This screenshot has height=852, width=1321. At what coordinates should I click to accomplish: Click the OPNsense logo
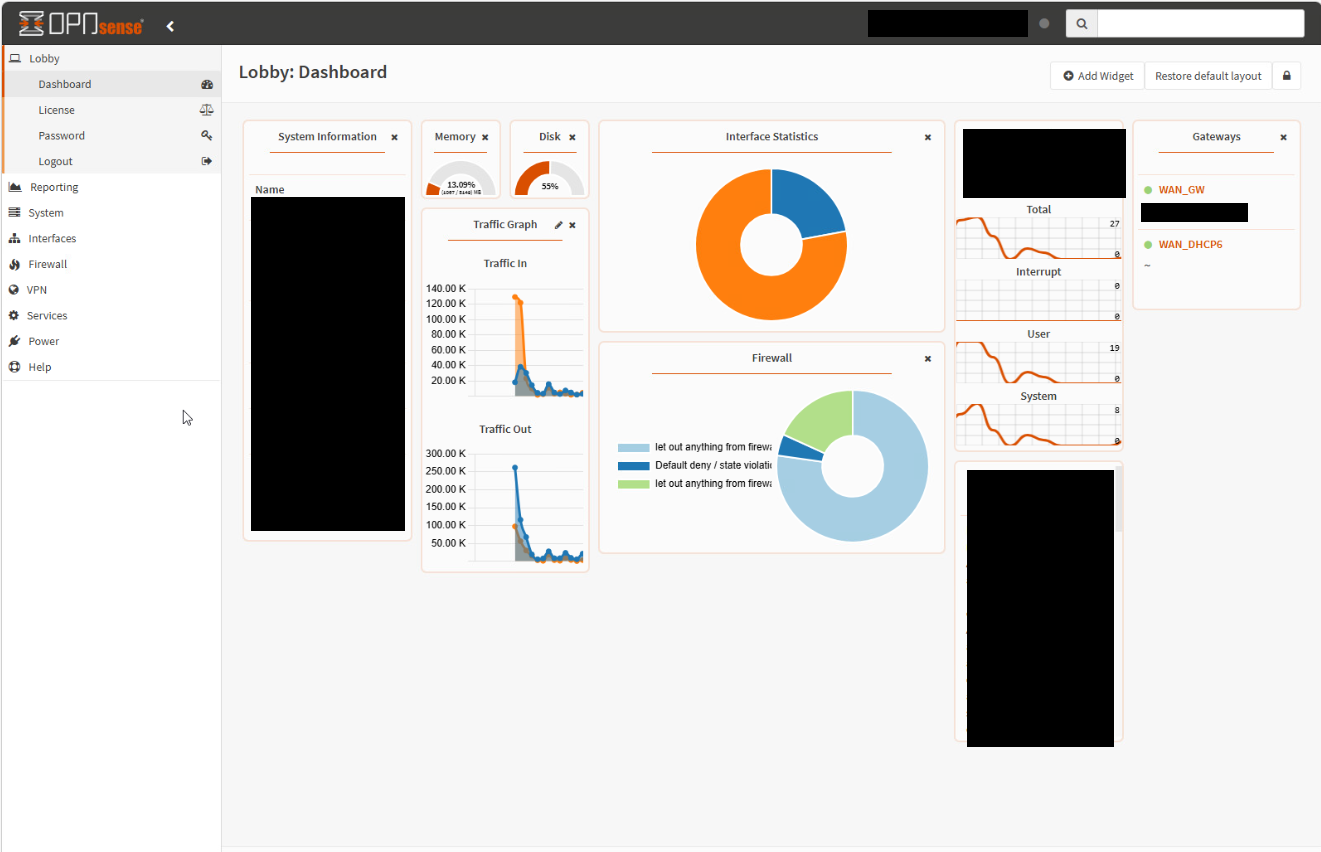click(x=81, y=24)
